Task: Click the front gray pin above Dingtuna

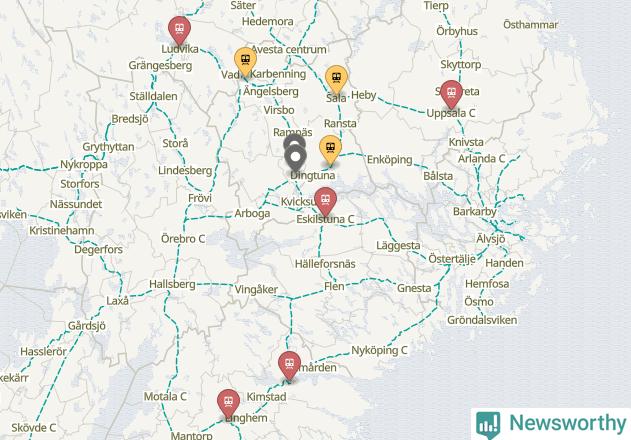Action: [x=296, y=157]
